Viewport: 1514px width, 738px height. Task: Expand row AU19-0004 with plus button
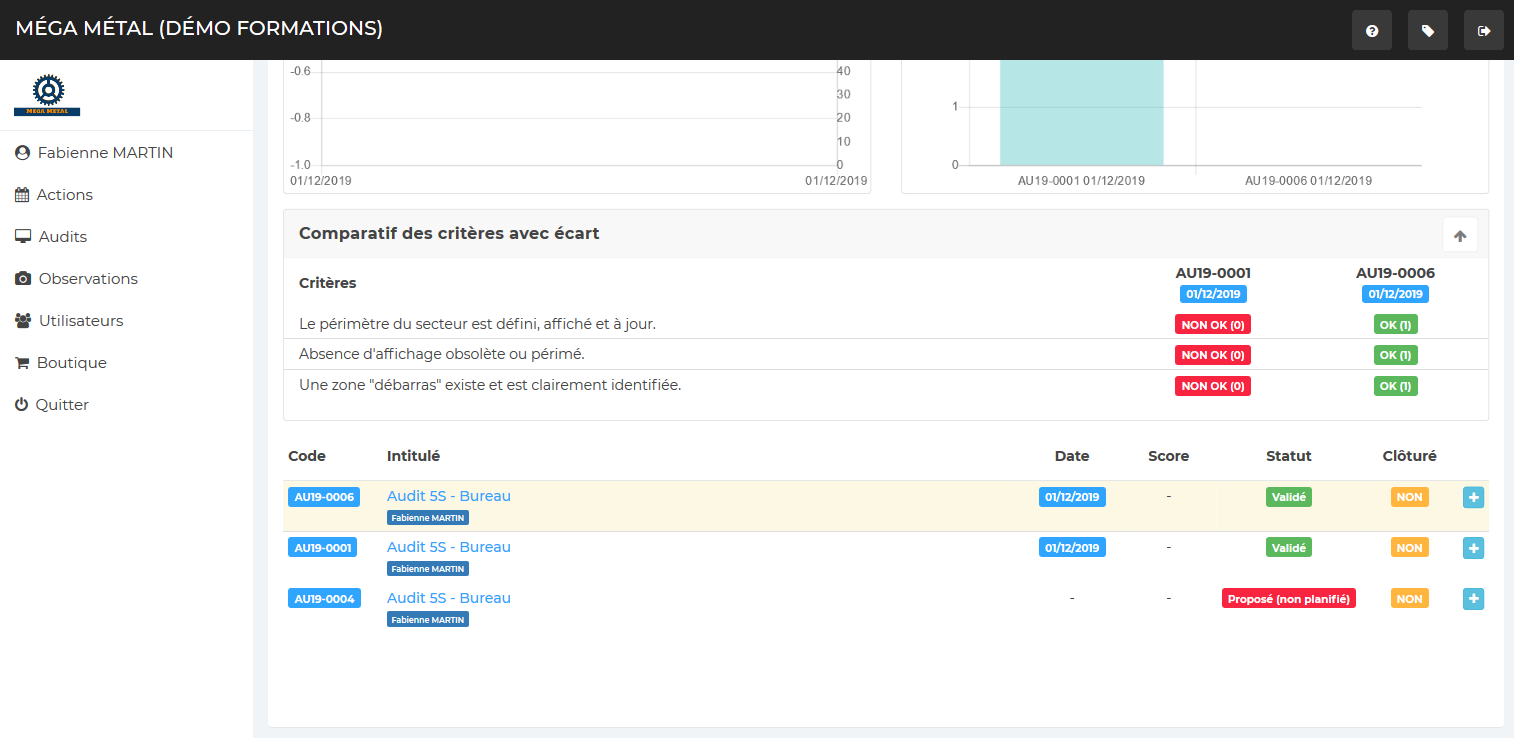pyautogui.click(x=1473, y=599)
